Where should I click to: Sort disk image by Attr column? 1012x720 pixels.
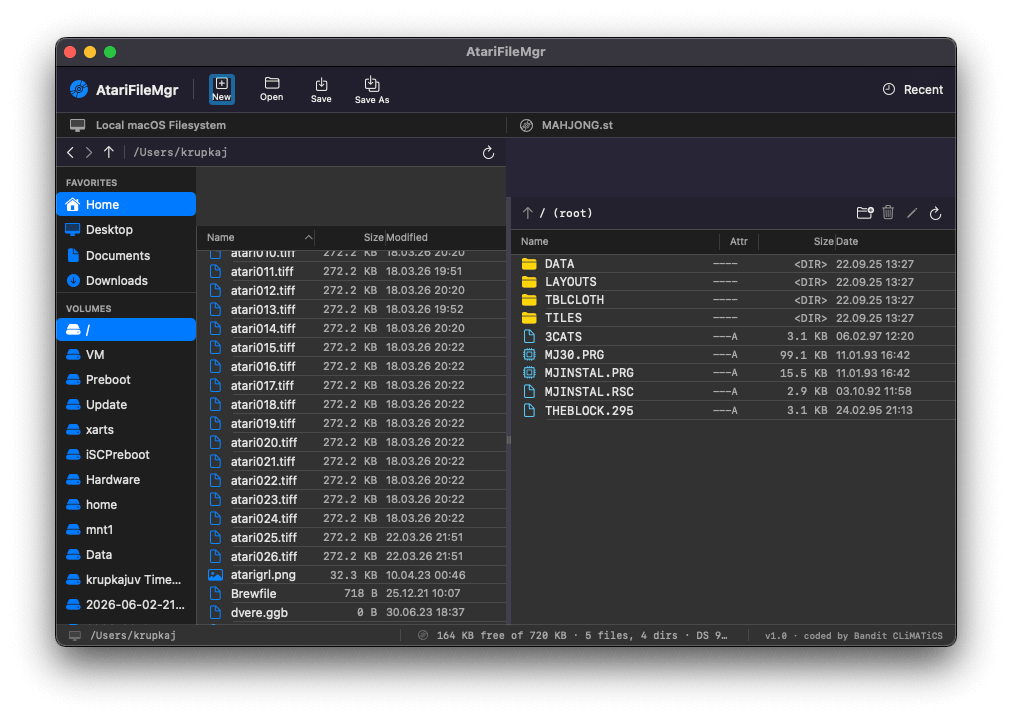click(738, 241)
